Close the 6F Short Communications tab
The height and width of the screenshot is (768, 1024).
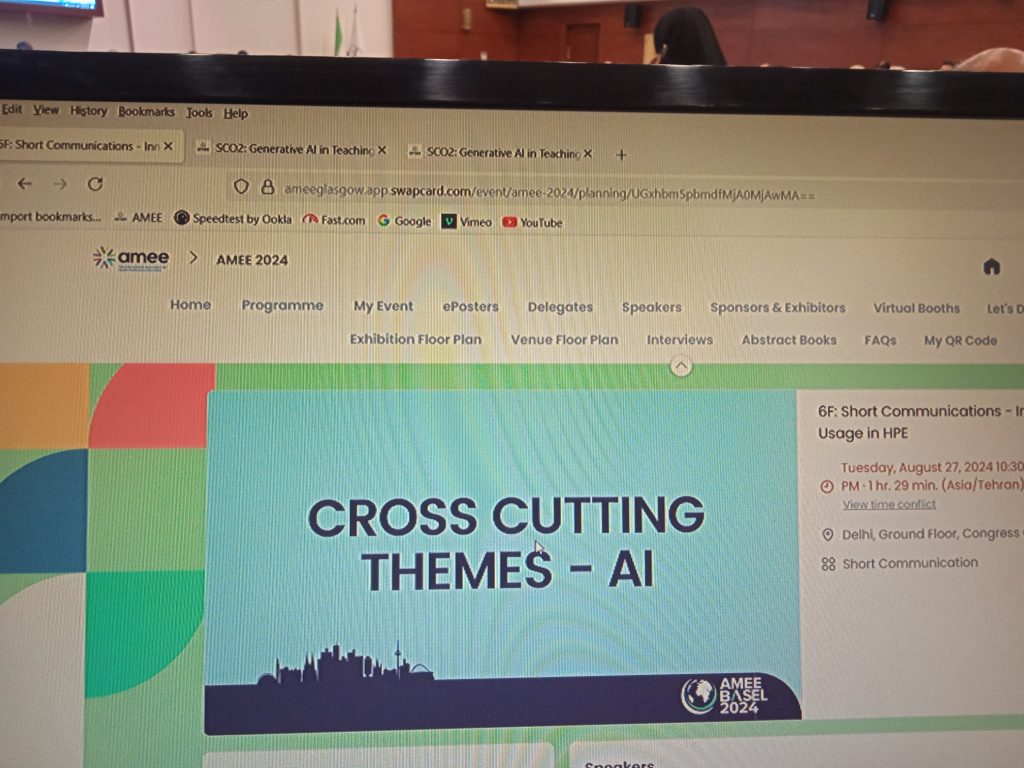pyautogui.click(x=168, y=146)
